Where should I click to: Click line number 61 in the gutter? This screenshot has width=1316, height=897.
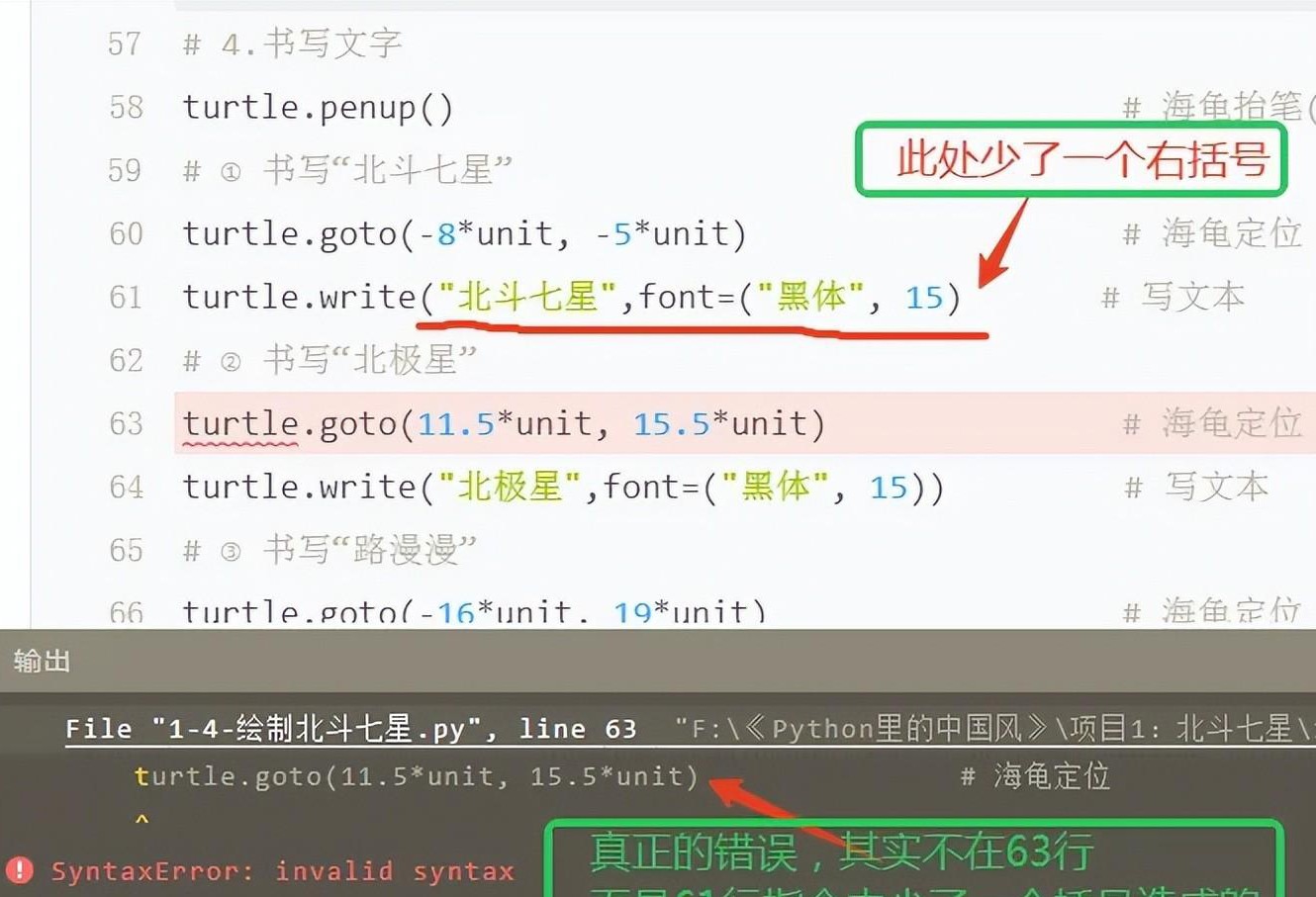126,297
